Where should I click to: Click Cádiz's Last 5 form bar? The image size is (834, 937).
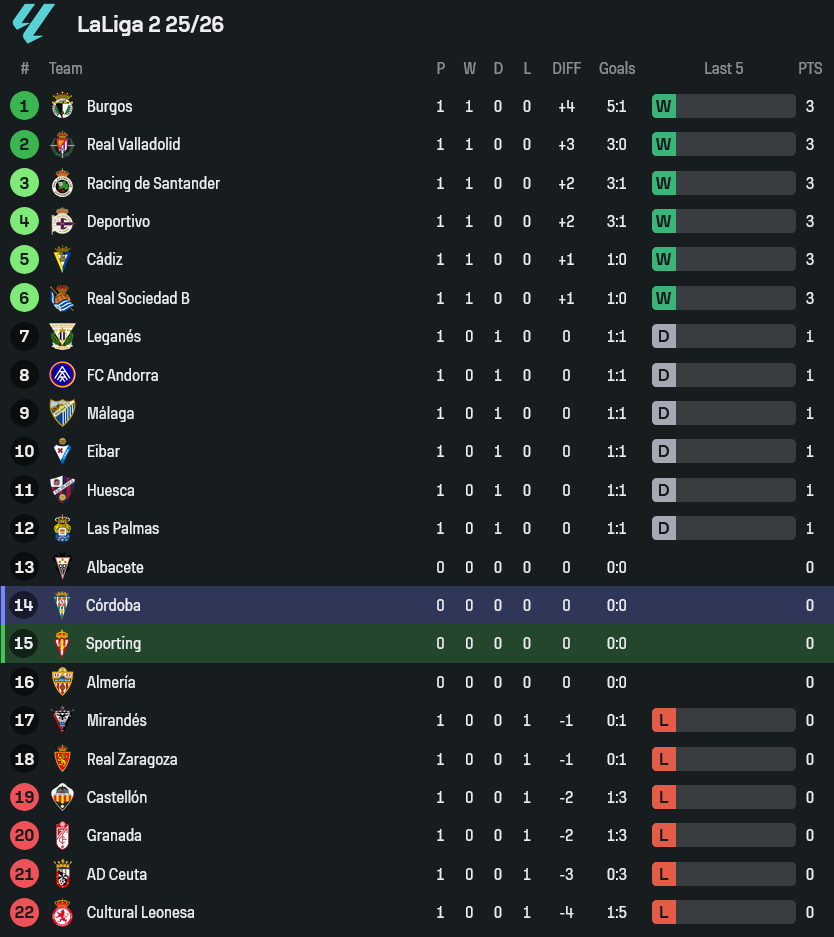[735, 260]
